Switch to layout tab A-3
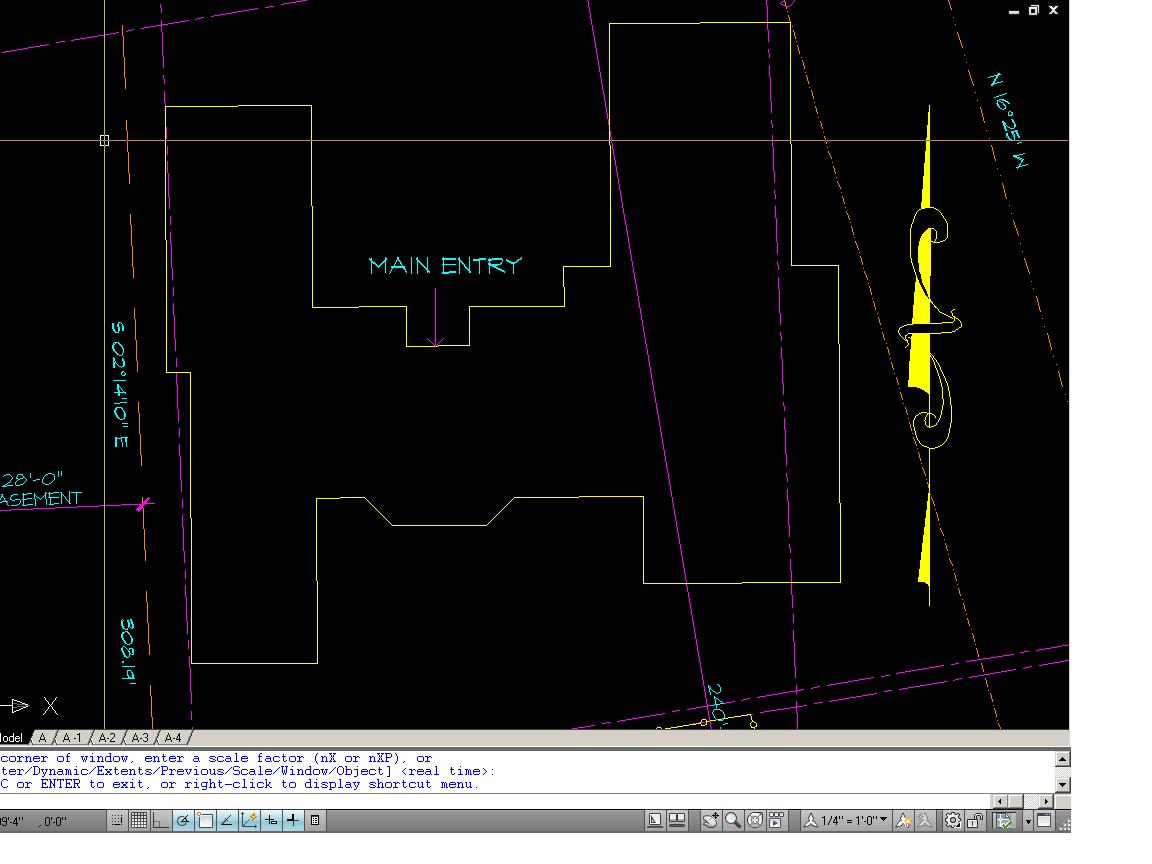 [x=140, y=738]
